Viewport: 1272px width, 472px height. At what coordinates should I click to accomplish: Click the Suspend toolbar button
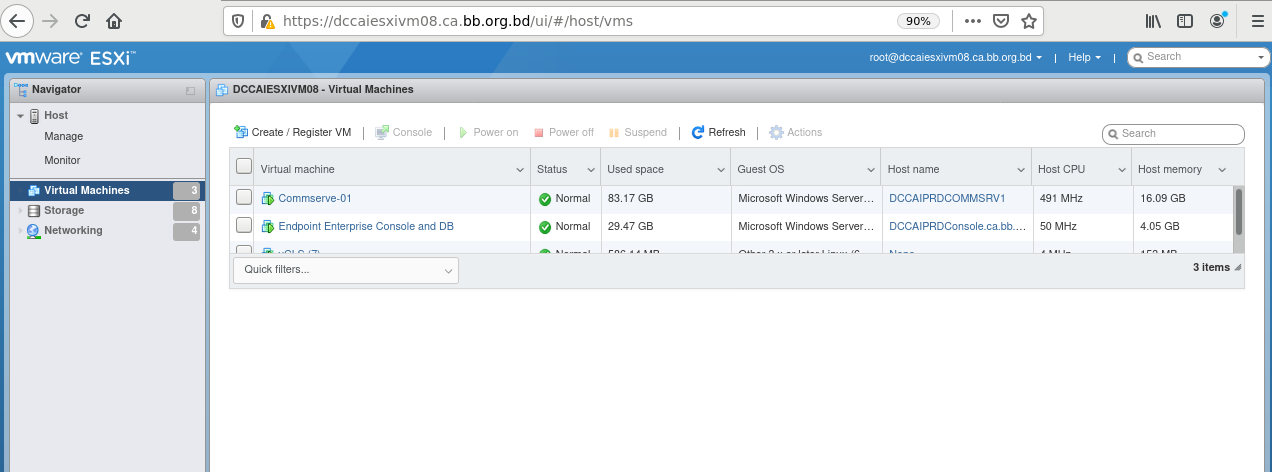tap(637, 132)
